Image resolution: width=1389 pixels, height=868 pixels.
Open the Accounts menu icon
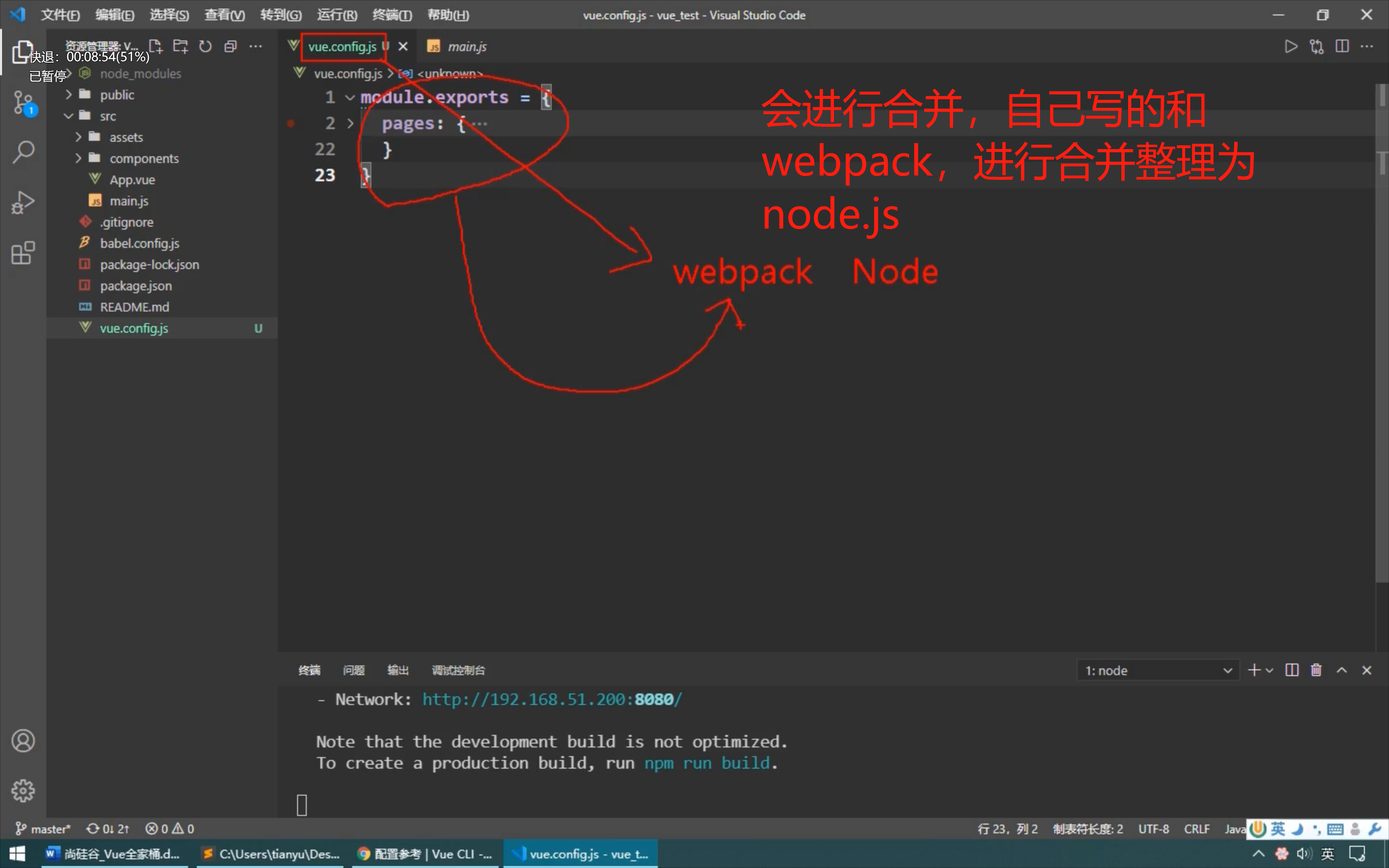(23, 741)
